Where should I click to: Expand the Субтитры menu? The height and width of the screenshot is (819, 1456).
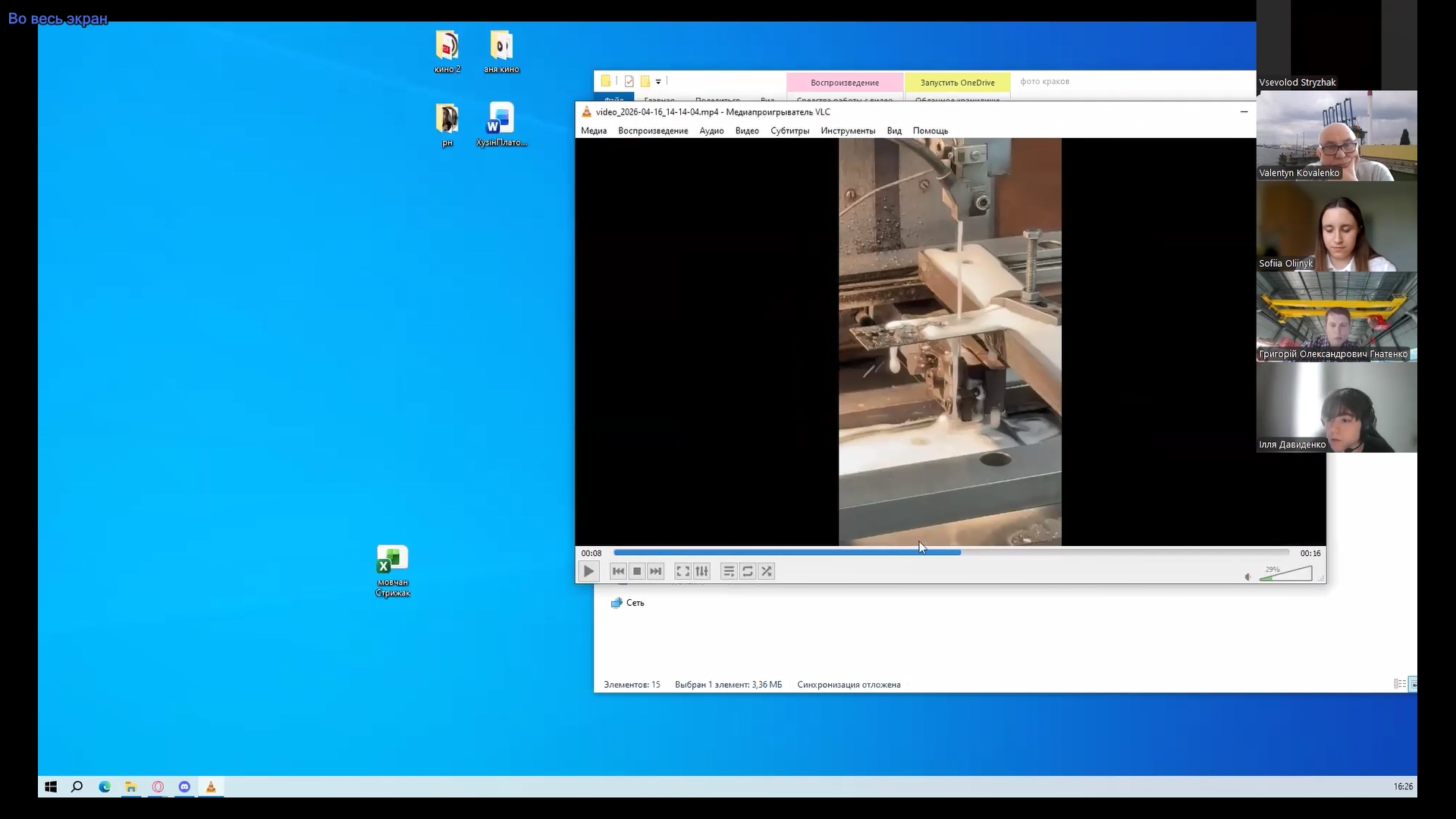(789, 131)
